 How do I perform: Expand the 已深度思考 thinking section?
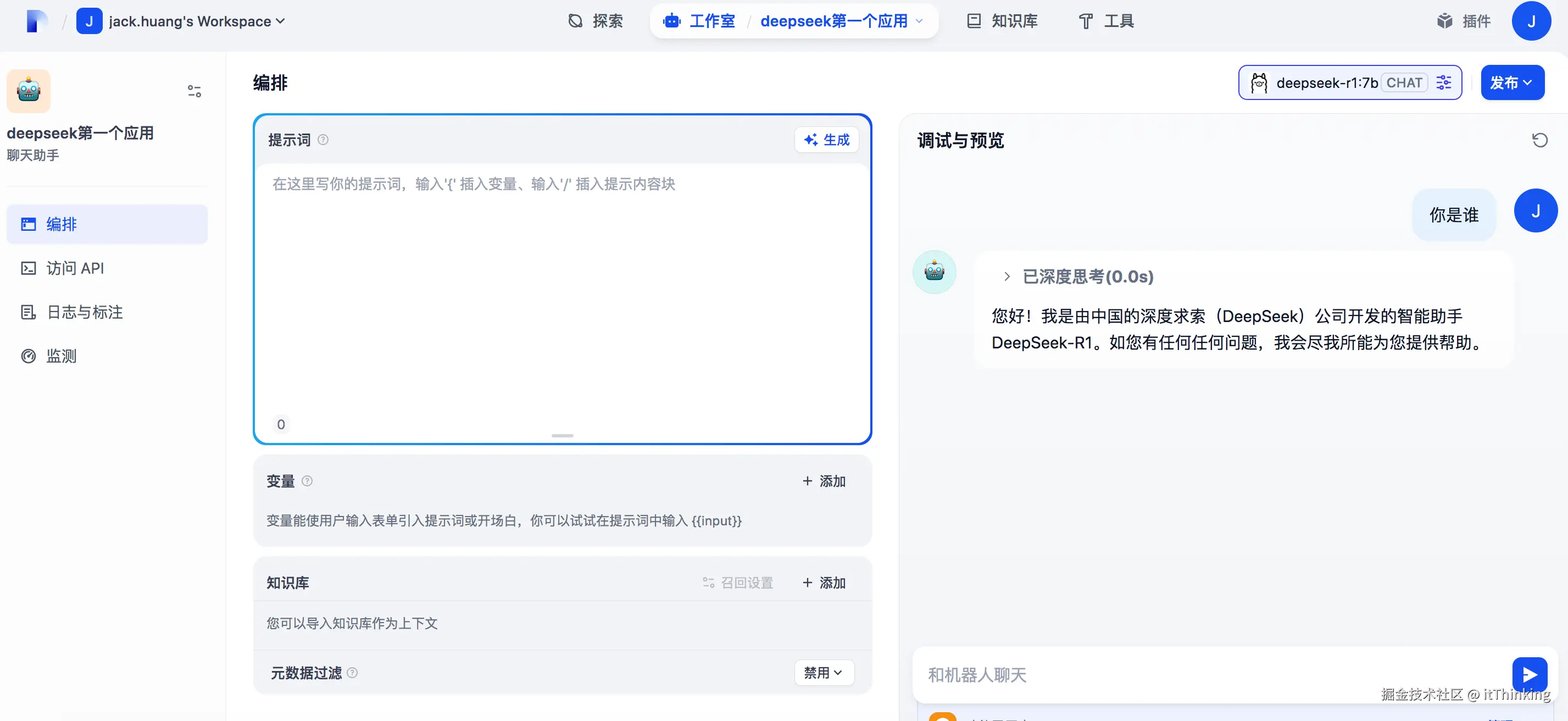coord(1007,276)
